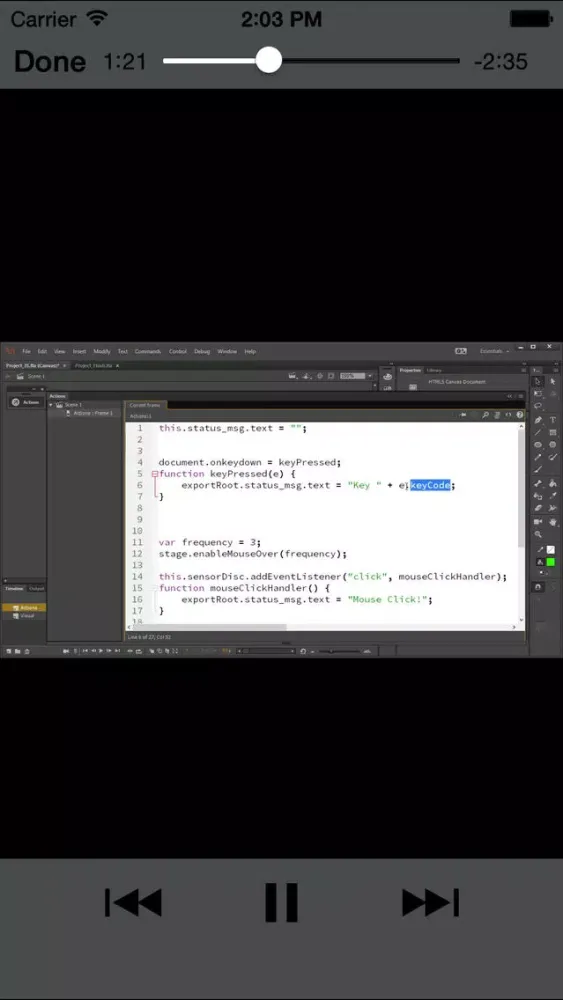Select the Camera tool
Viewport: 563px width, 1000px height.
[x=538, y=522]
